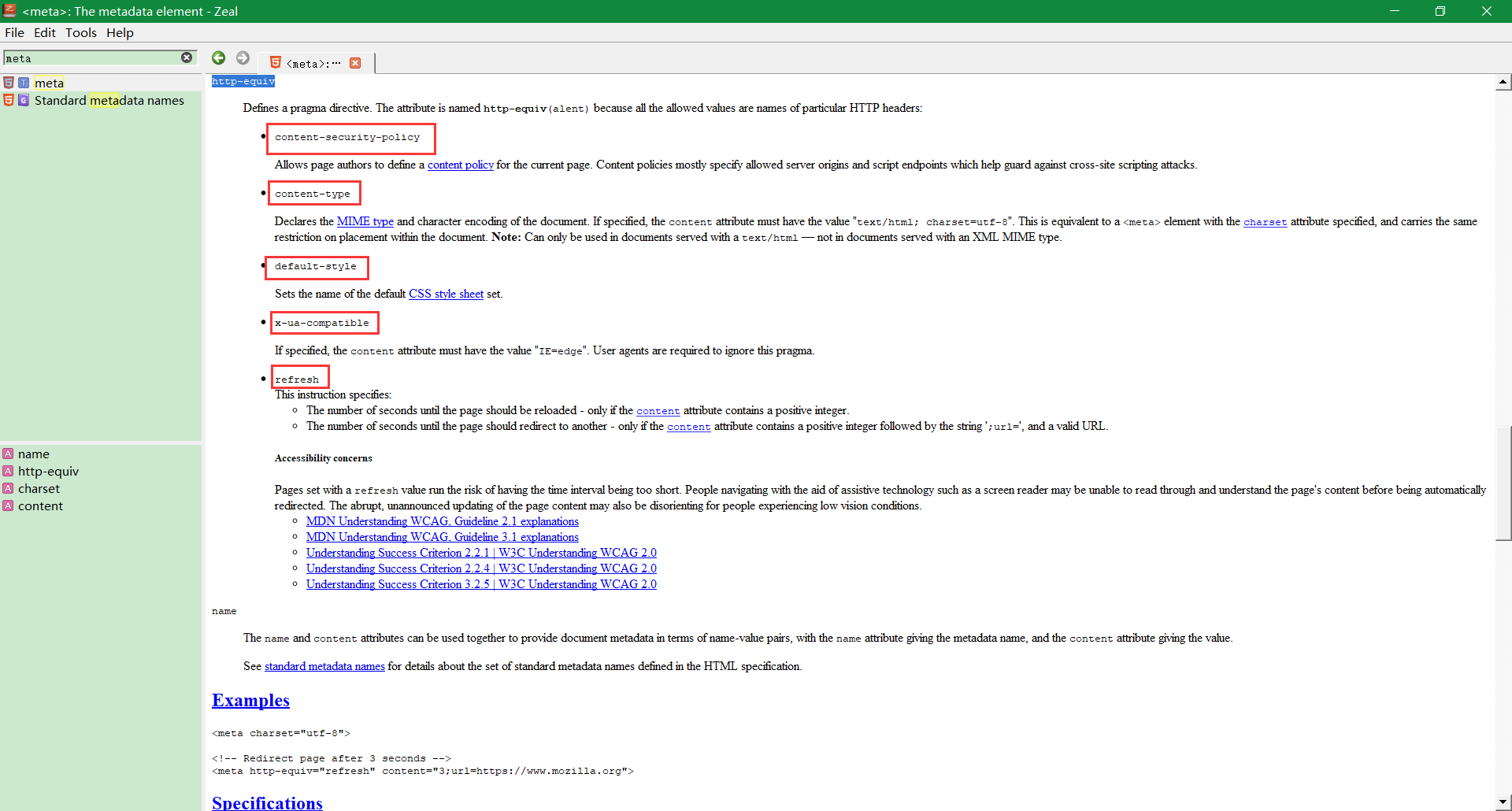Viewport: 1512px width, 811px height.
Task: Click the refresh code text
Action: [297, 380]
